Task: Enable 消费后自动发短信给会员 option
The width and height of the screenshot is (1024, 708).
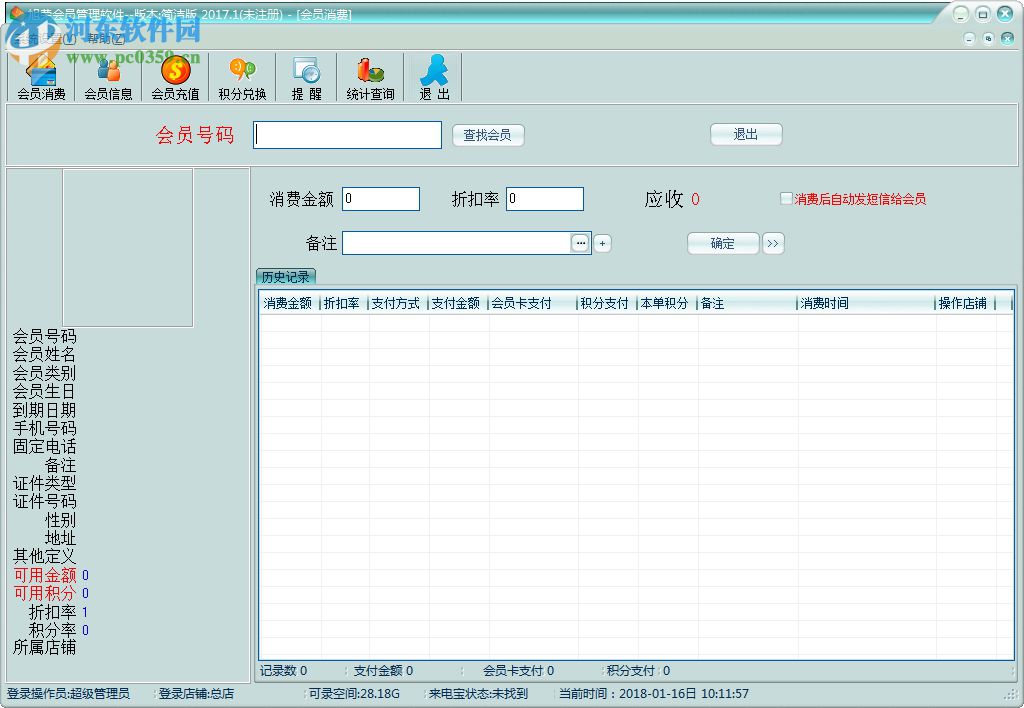Action: coord(787,198)
